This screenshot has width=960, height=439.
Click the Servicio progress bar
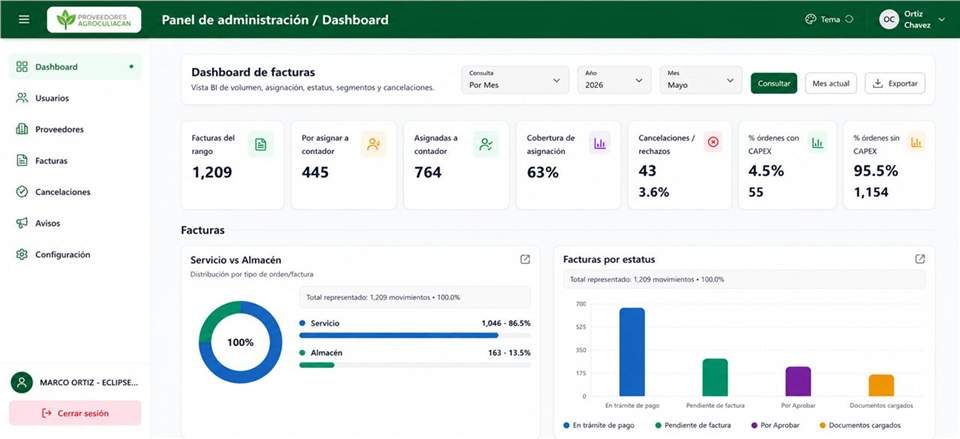(414, 336)
